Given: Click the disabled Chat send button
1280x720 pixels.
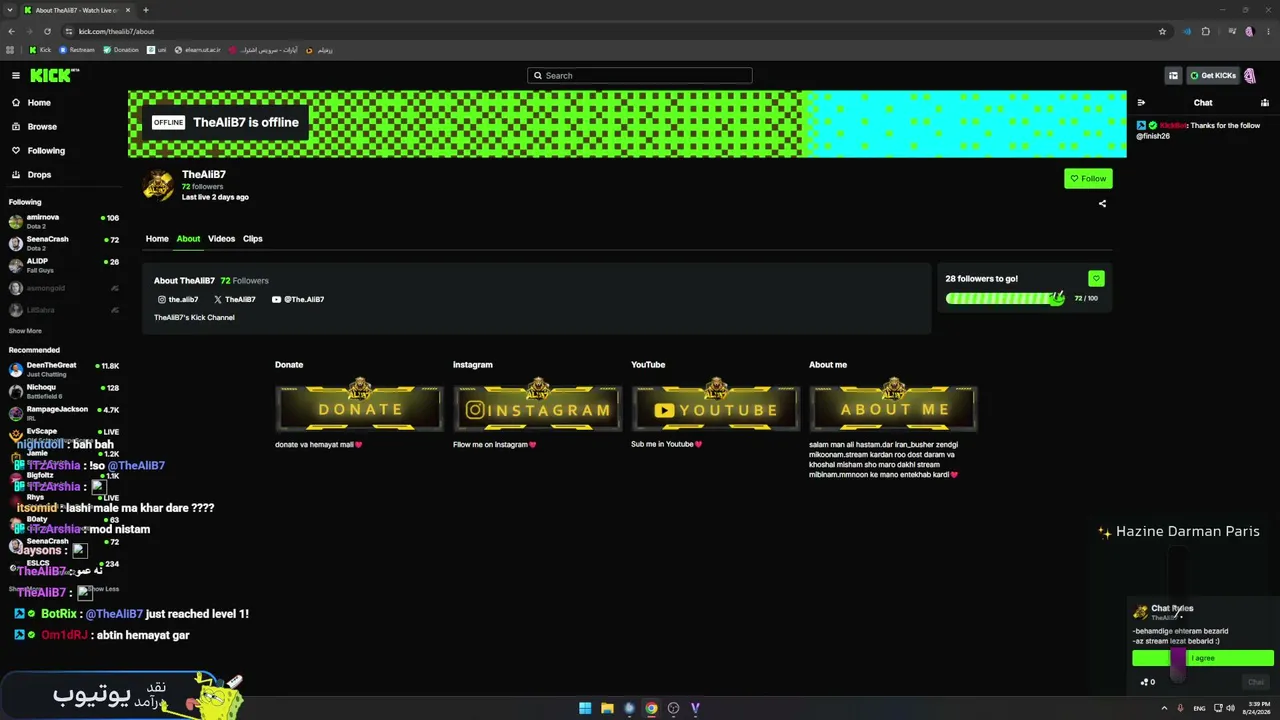Looking at the screenshot, I should click(1256, 682).
